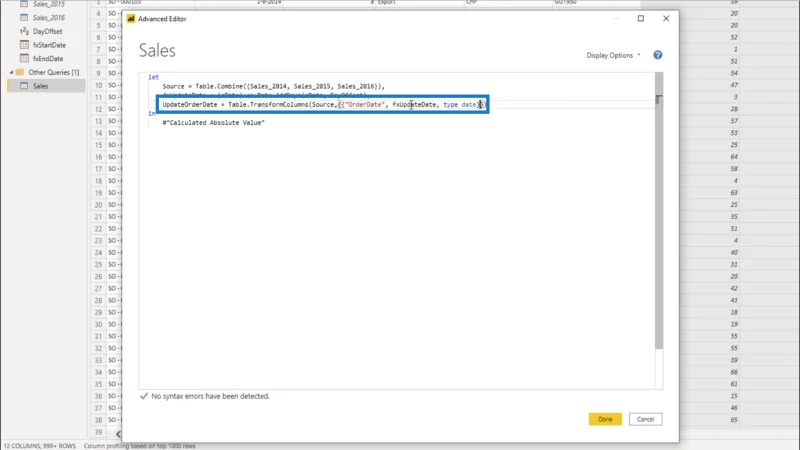Image resolution: width=800 pixels, height=450 pixels.
Task: Select row number 38 in the data grid
Action: tap(98, 420)
